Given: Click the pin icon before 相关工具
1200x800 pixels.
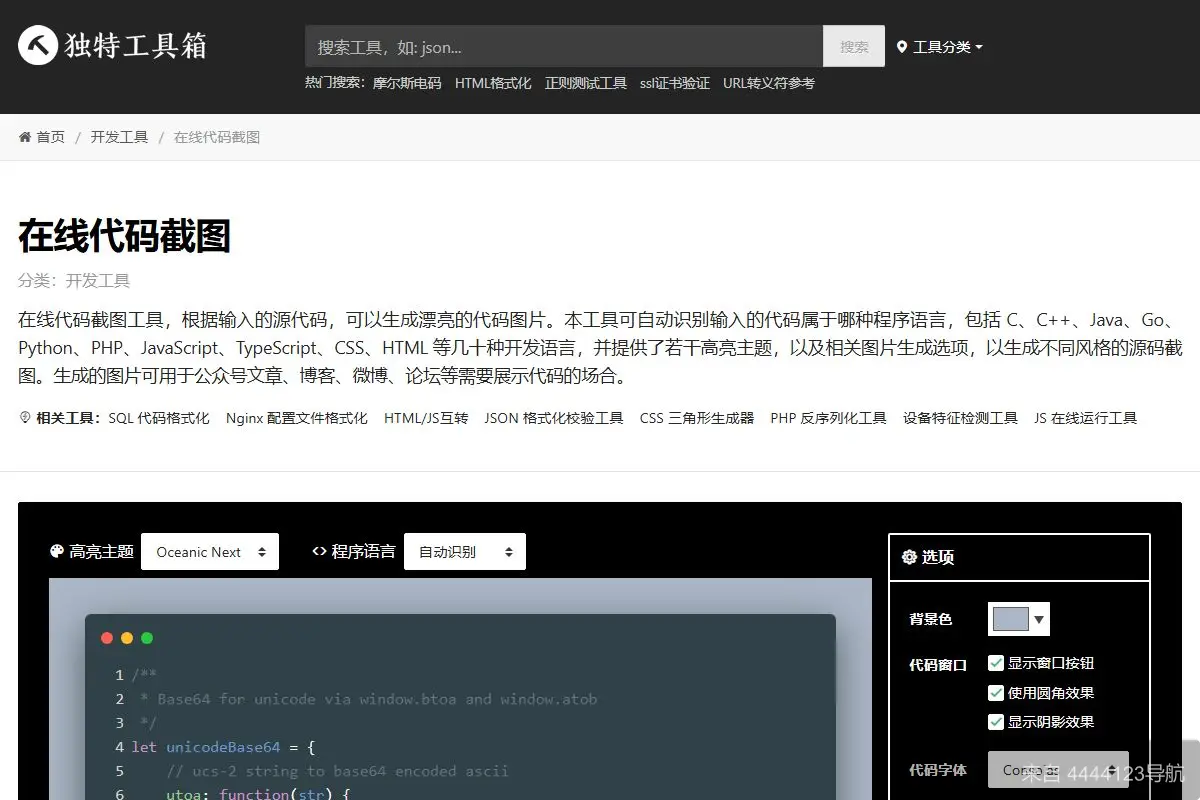Looking at the screenshot, I should click(x=24, y=417).
